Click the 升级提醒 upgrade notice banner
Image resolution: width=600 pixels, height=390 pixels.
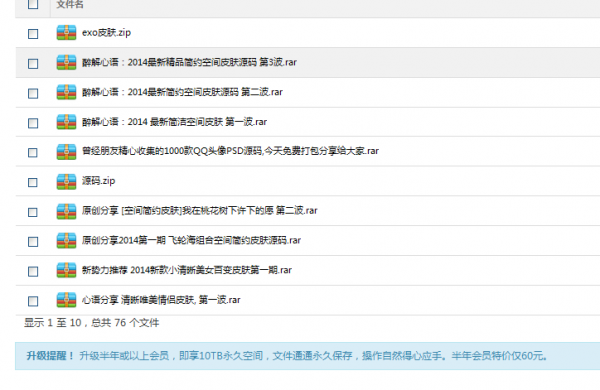[307, 356]
